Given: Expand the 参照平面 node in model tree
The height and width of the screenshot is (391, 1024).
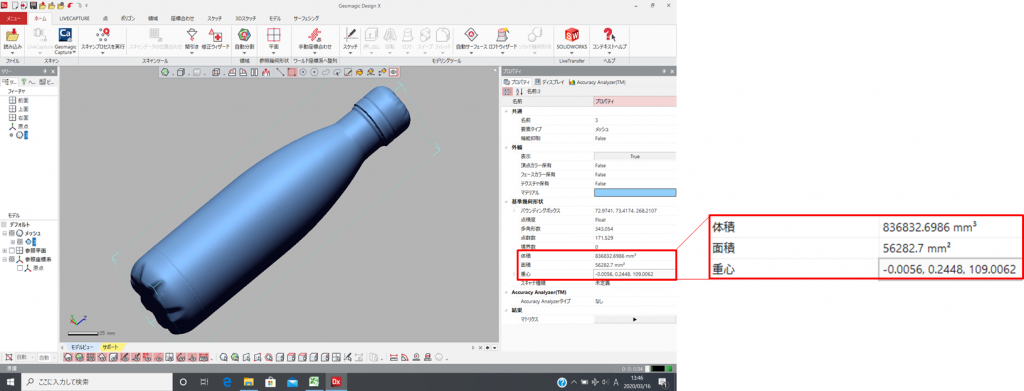Looking at the screenshot, I should 5,251.
